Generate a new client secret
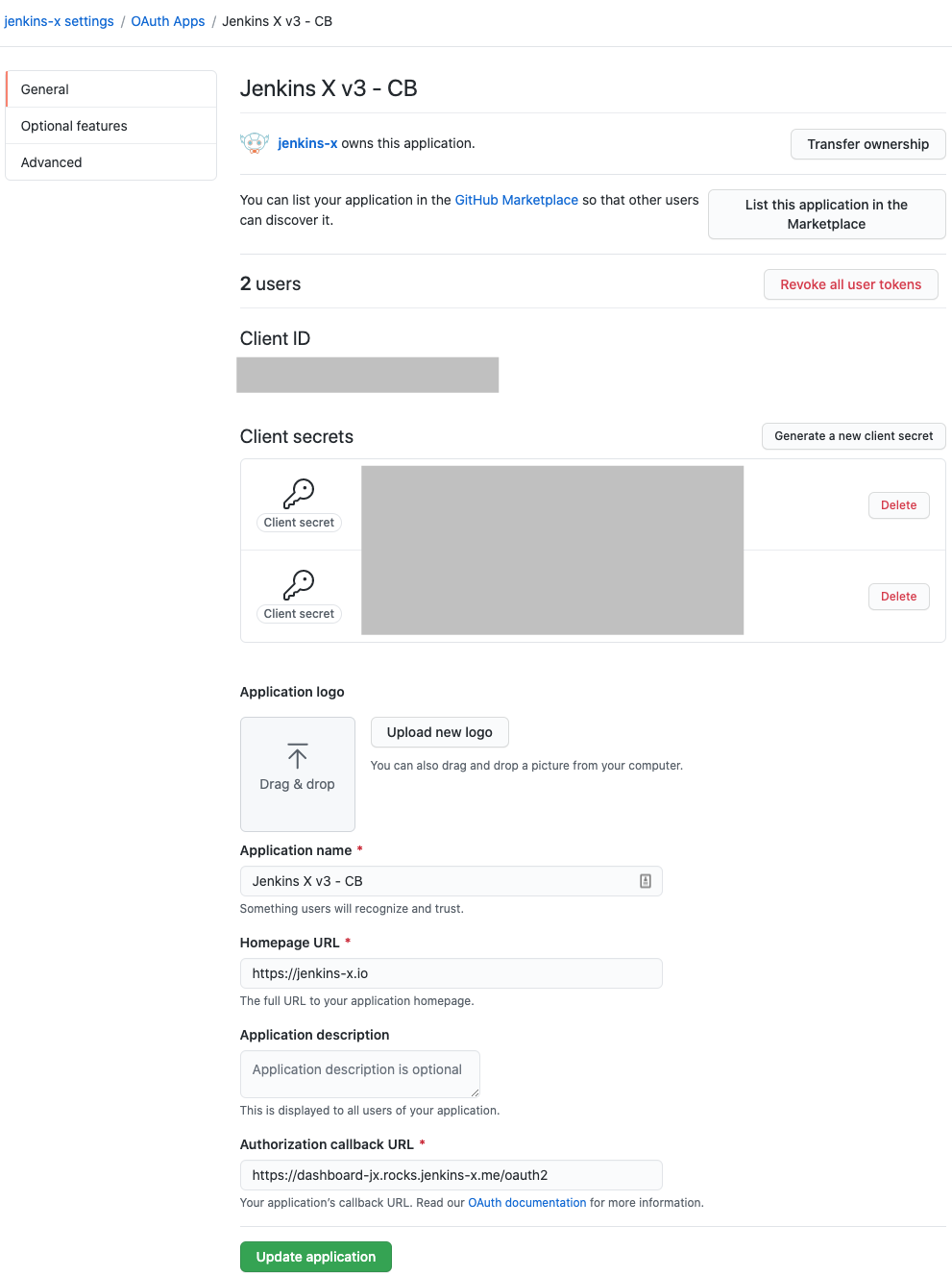 tap(853, 435)
